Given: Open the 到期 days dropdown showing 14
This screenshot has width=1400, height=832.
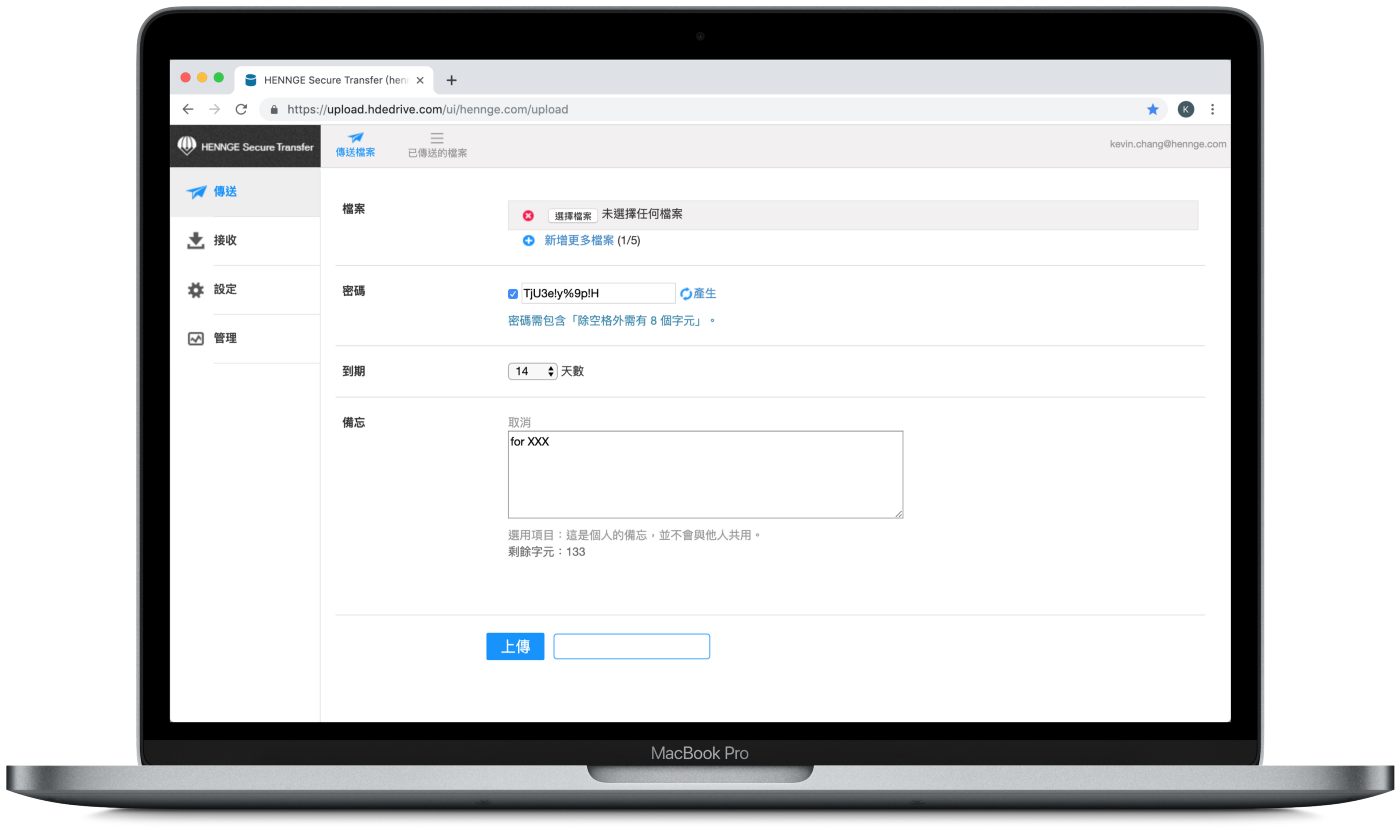Looking at the screenshot, I should point(533,371).
